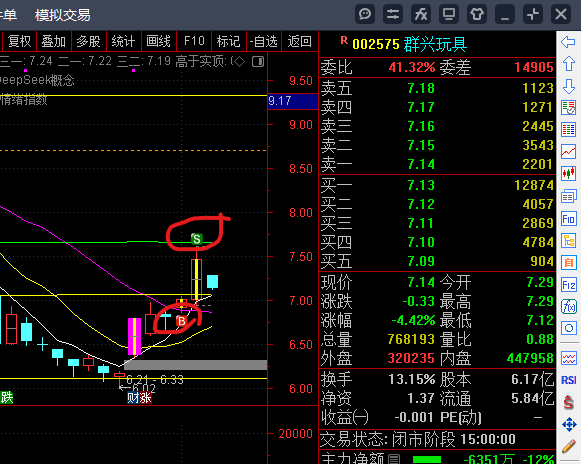Click the 返回 button

[299, 41]
